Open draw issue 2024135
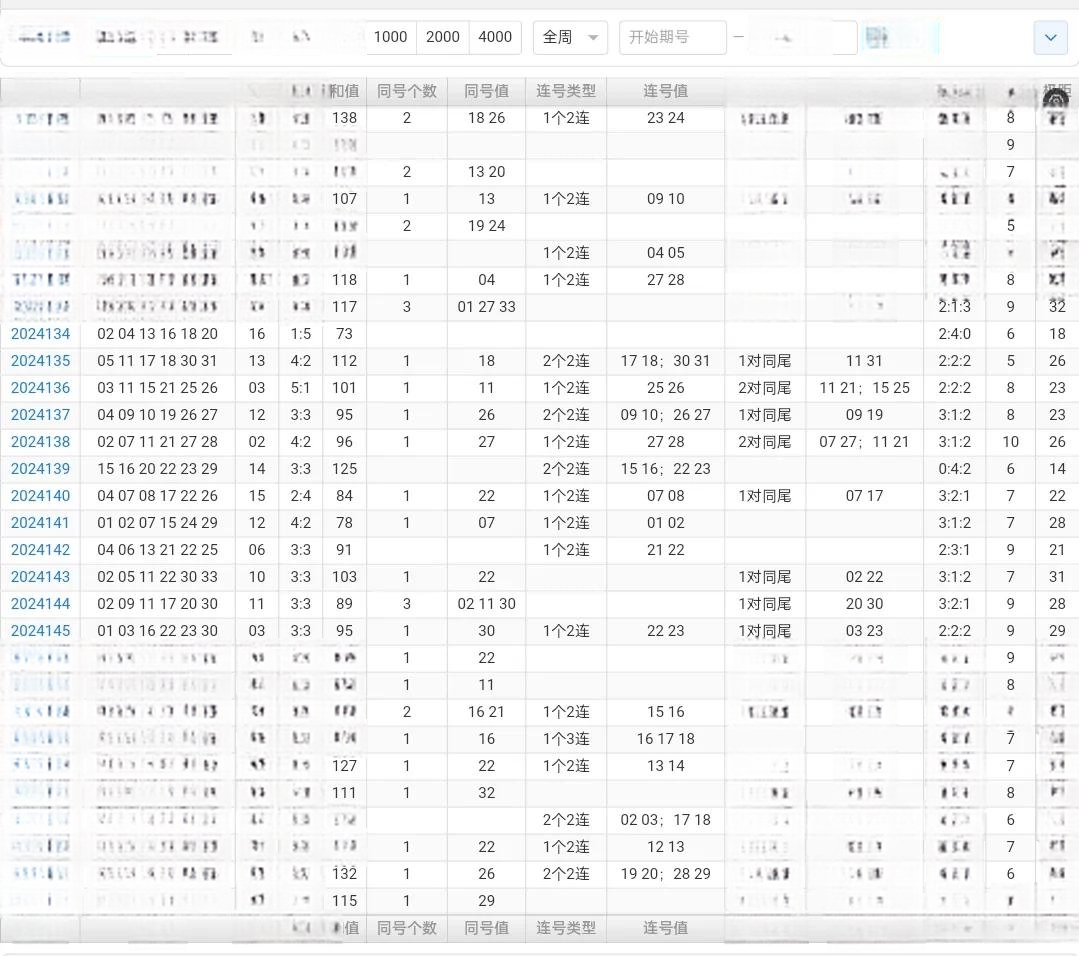The image size is (1079, 956). 41,361
